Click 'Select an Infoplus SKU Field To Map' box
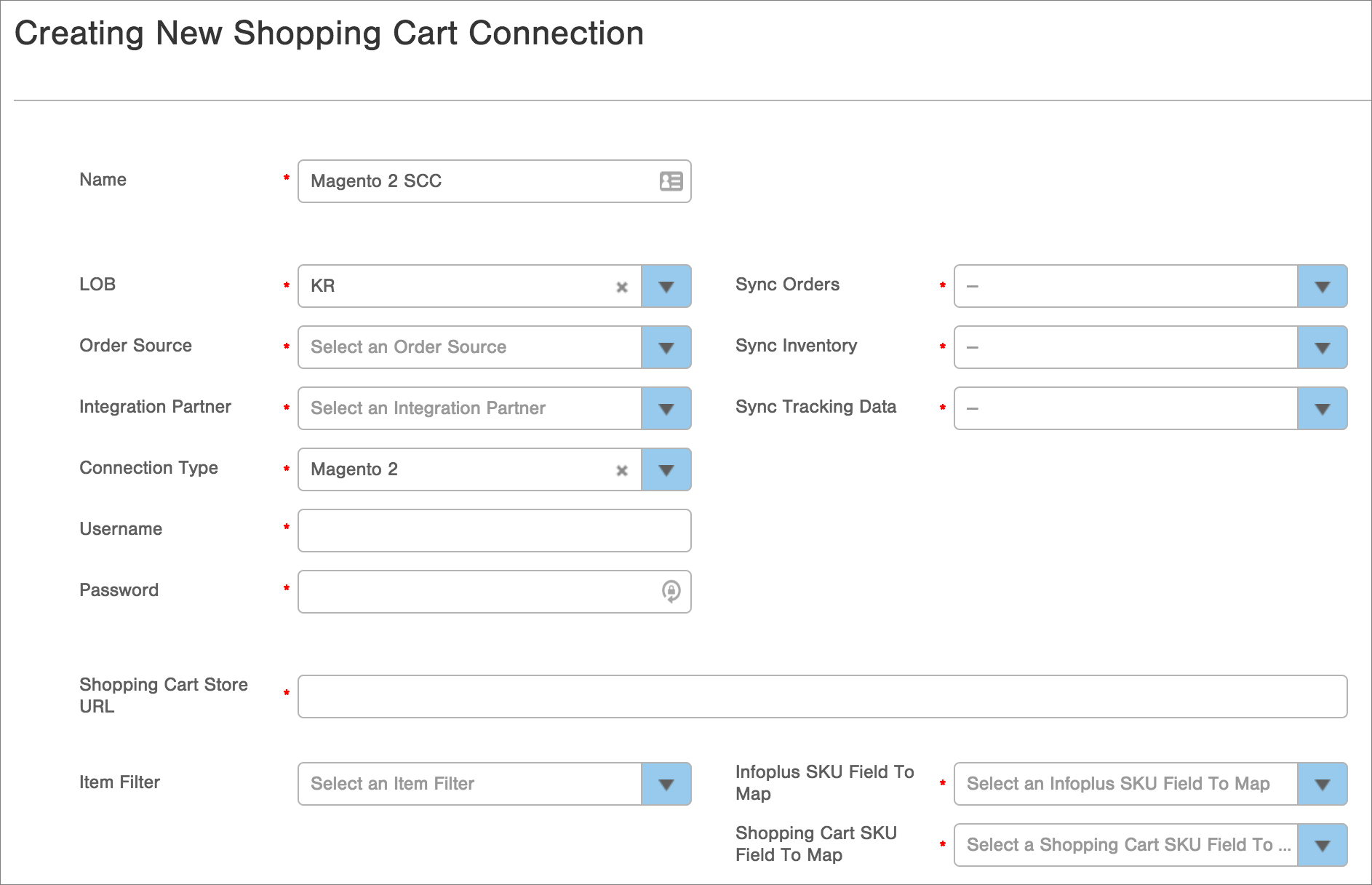Image resolution: width=1372 pixels, height=885 pixels. (1126, 784)
